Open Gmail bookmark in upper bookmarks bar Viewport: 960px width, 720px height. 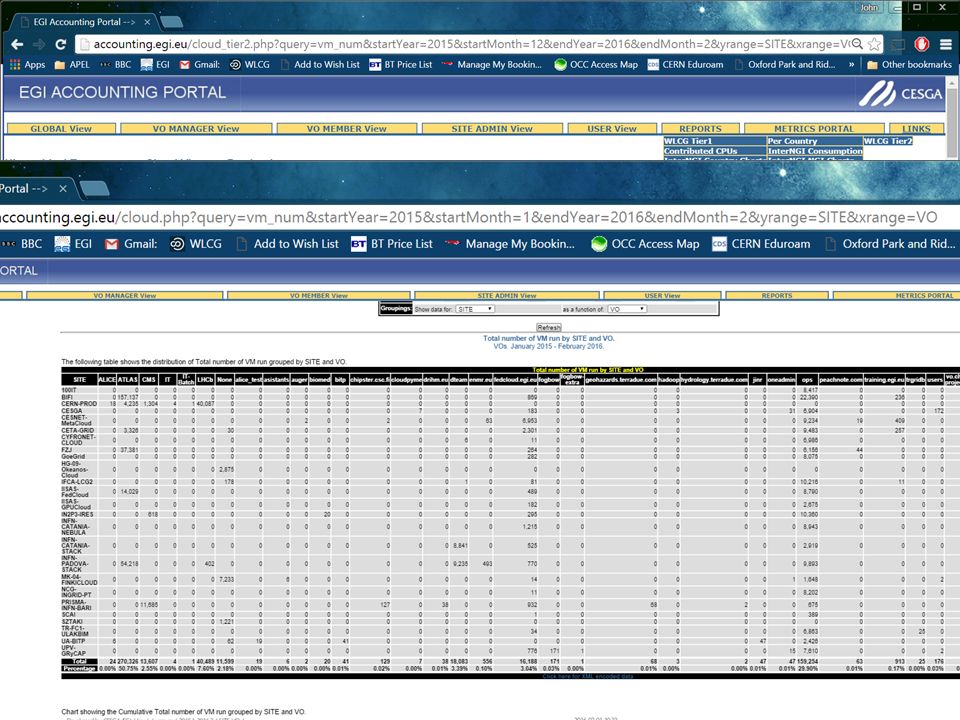click(199, 64)
